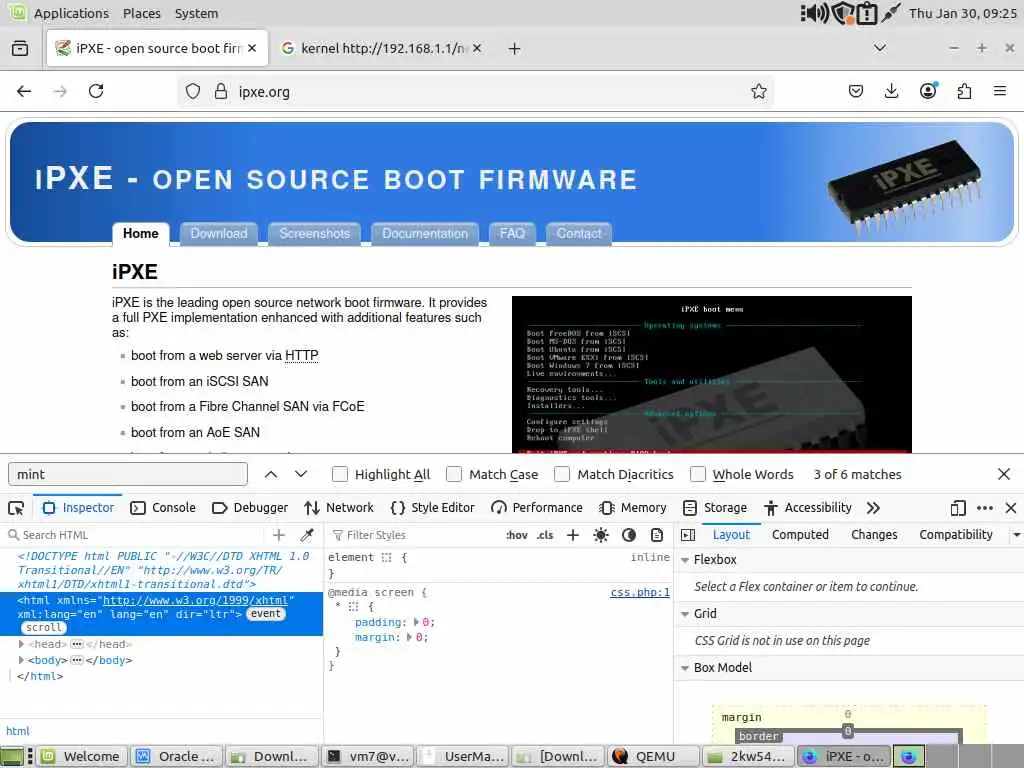This screenshot has height=768, width=1024.
Task: Switch to the Console tab
Action: click(x=163, y=508)
